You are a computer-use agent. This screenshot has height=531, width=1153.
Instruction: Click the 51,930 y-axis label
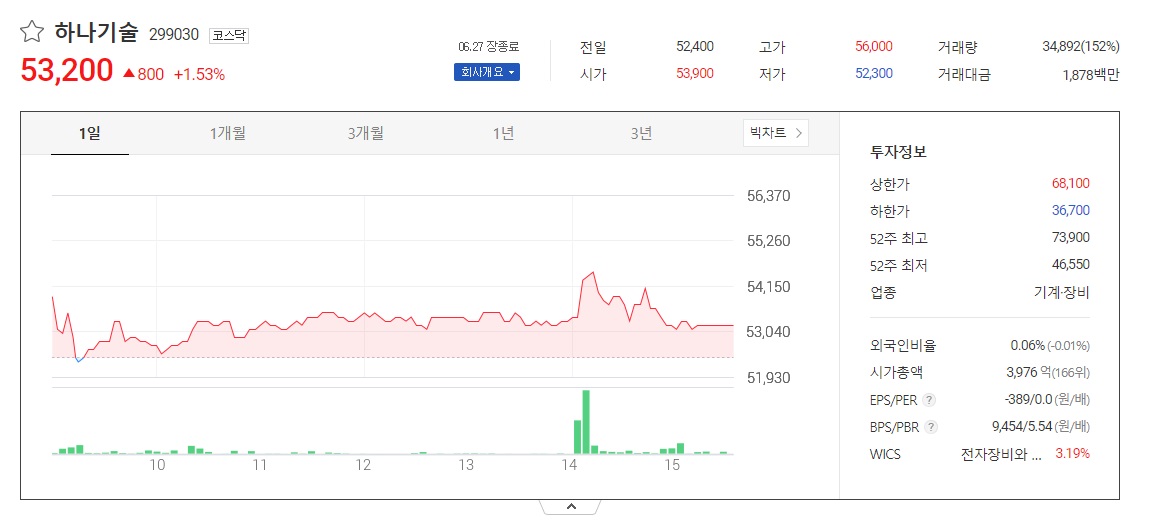(768, 378)
